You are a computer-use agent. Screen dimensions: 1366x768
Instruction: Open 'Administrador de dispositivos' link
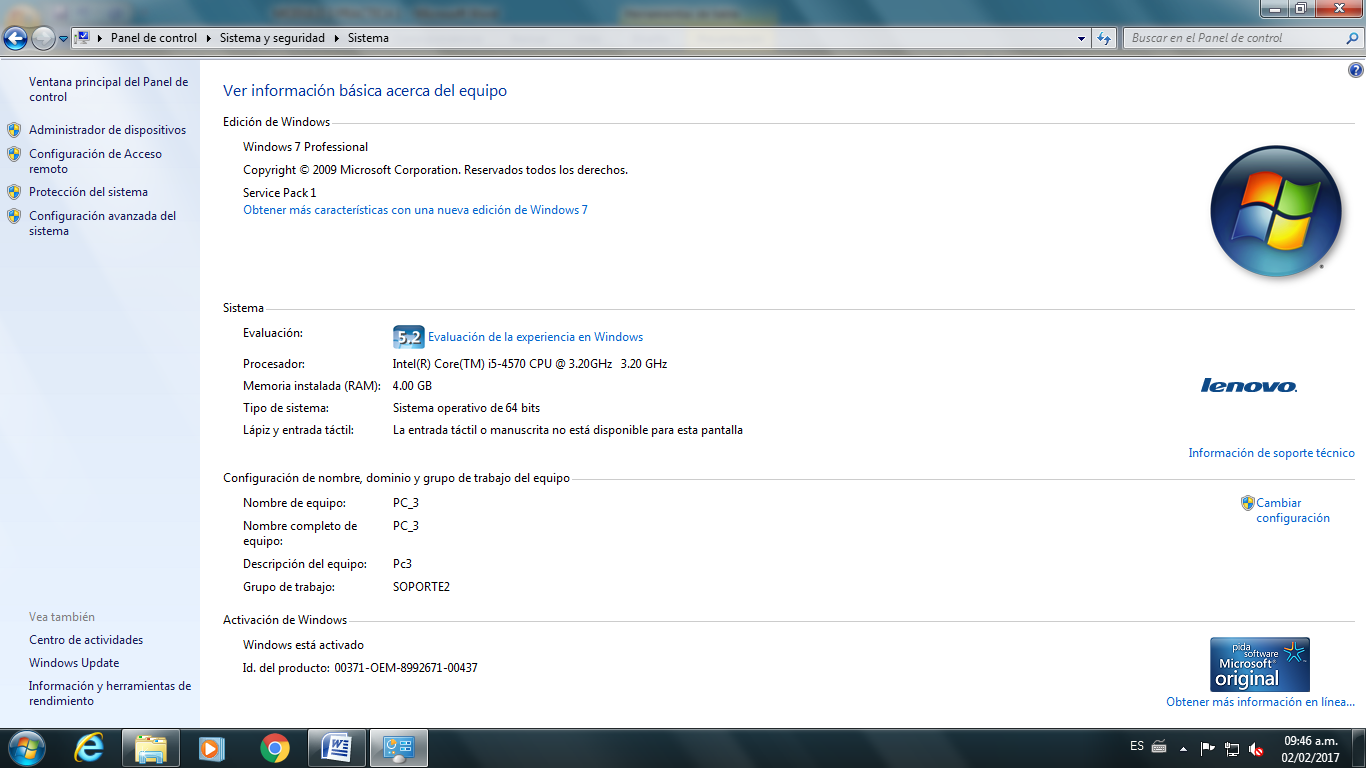point(107,130)
